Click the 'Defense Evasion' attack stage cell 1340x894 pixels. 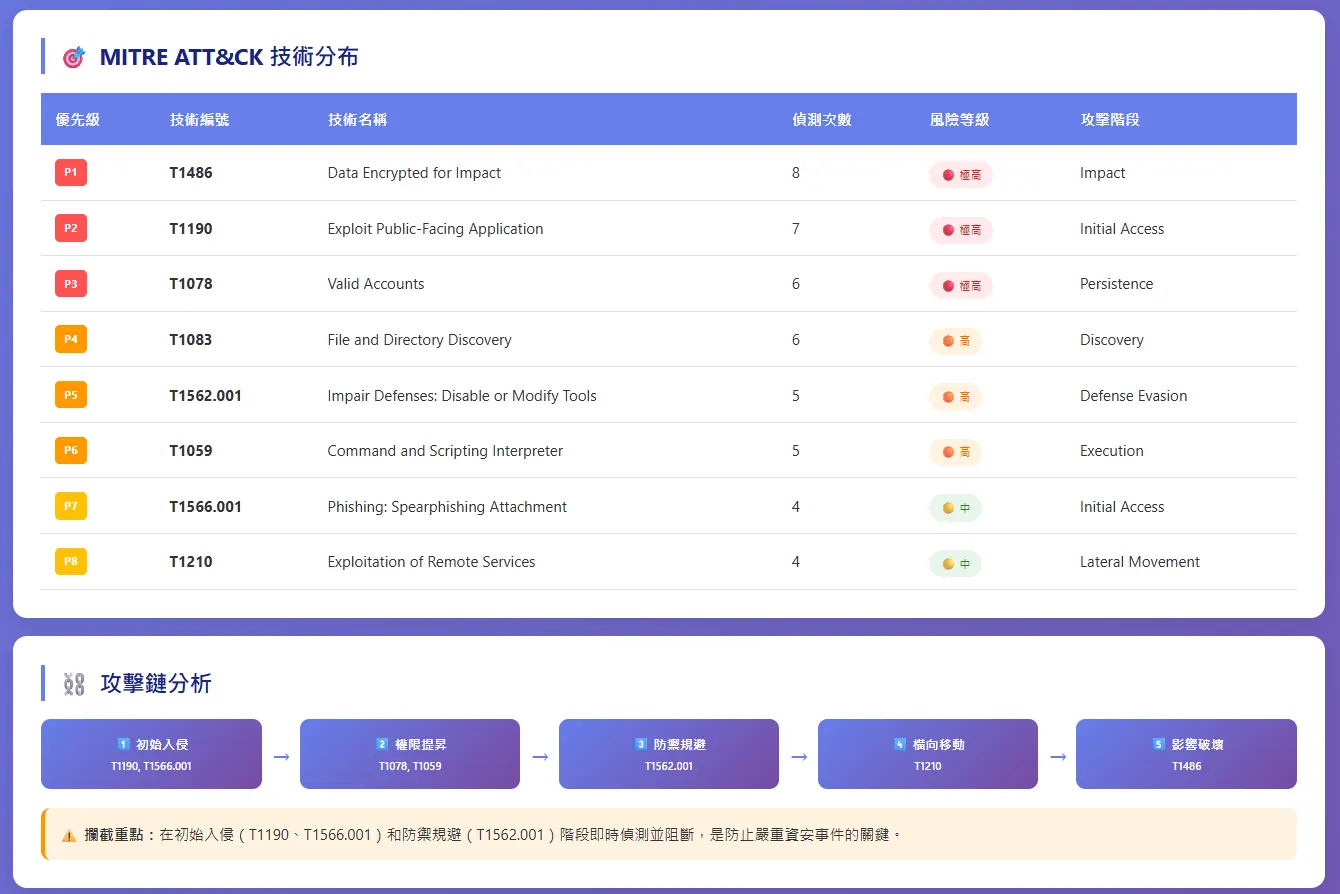(1133, 396)
